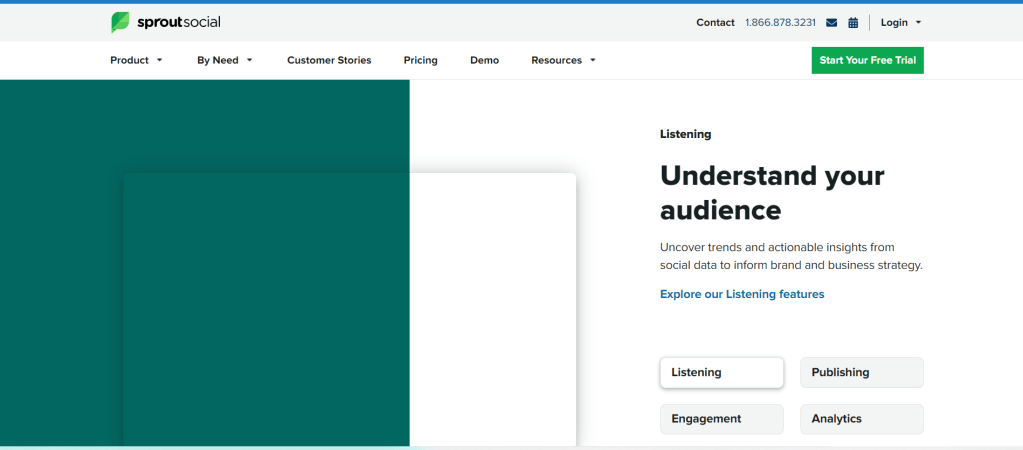This screenshot has width=1023, height=450.
Task: Open the Contact link in top bar
Action: [x=715, y=23]
